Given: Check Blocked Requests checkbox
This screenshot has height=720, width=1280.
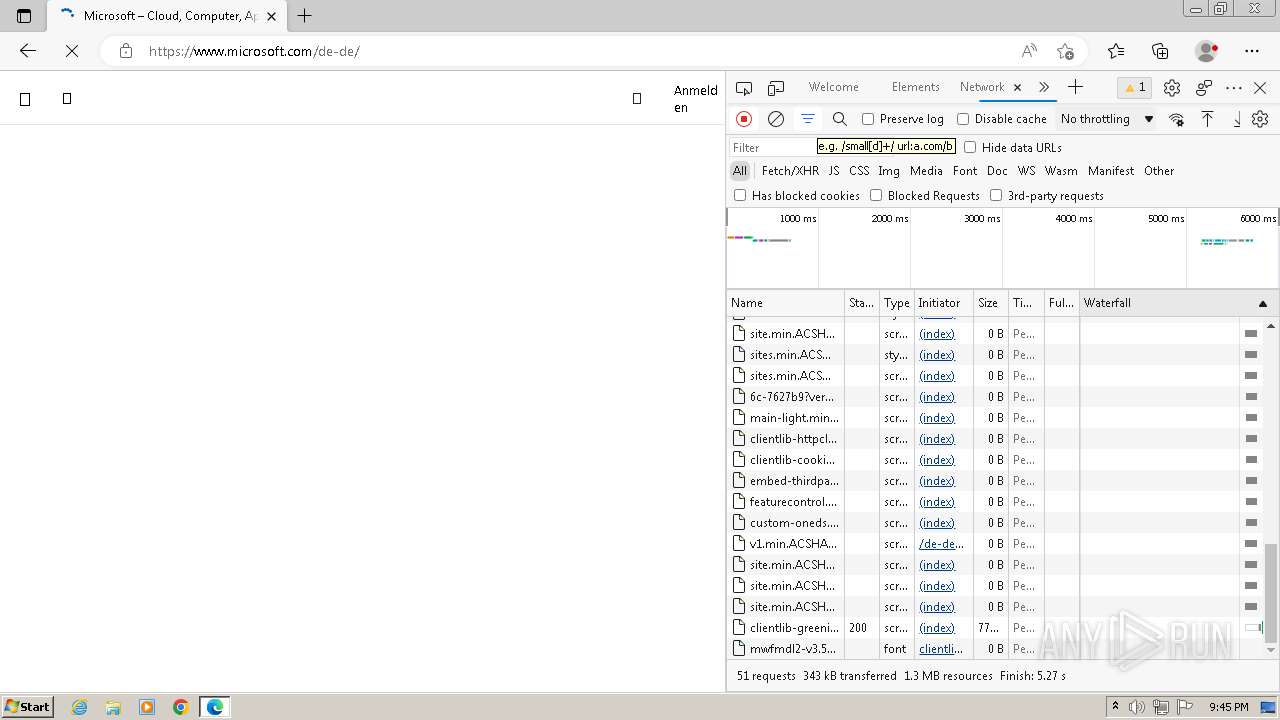Looking at the screenshot, I should pos(876,195).
